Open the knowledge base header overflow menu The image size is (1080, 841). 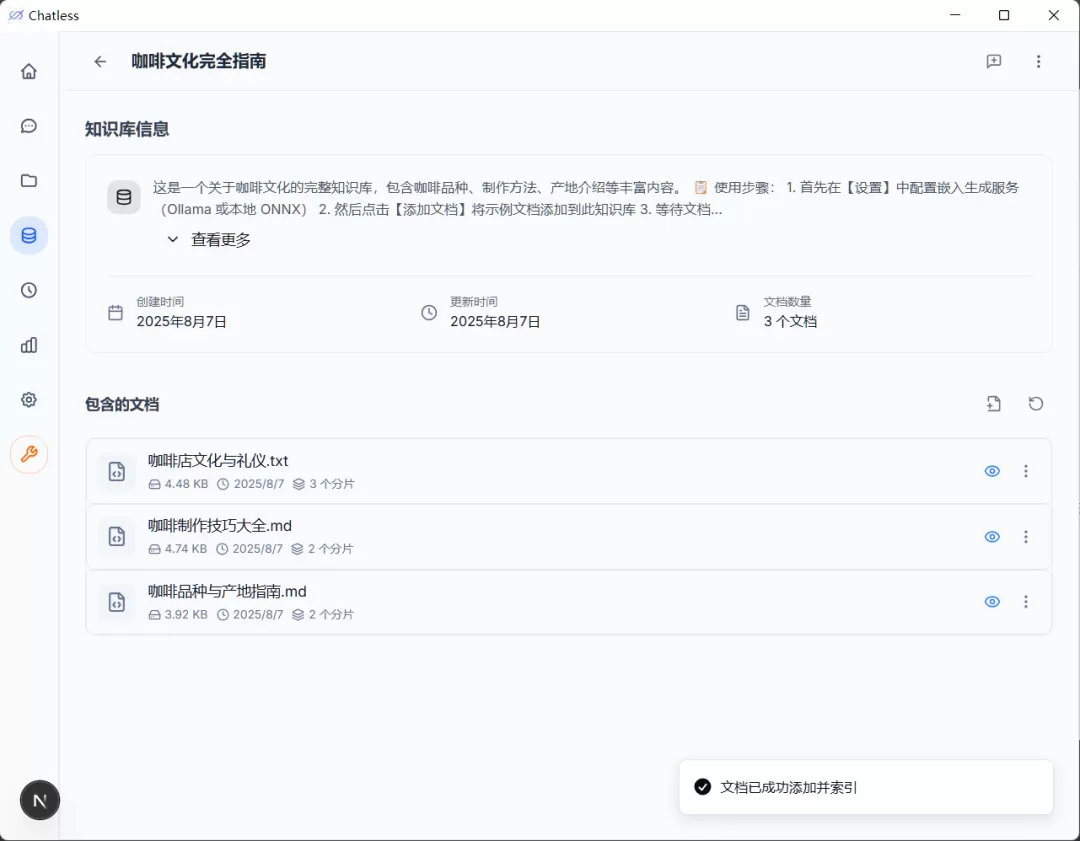(1039, 62)
